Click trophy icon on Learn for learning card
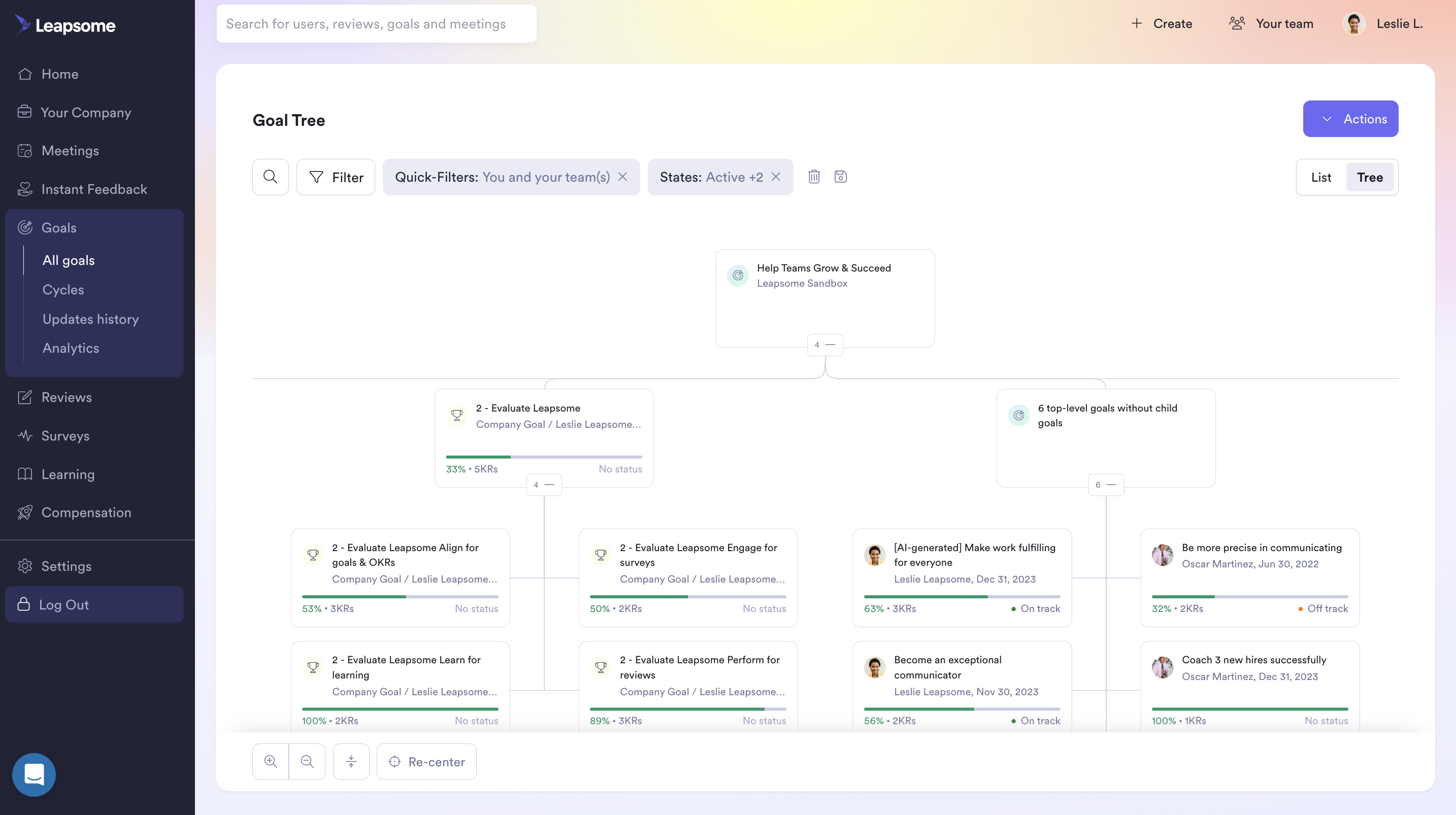 tap(313, 667)
